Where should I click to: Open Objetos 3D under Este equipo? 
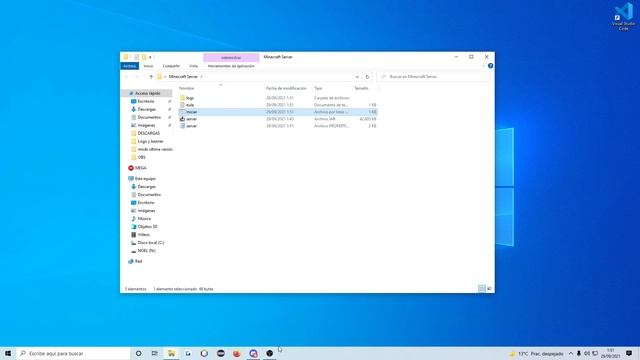pos(147,227)
